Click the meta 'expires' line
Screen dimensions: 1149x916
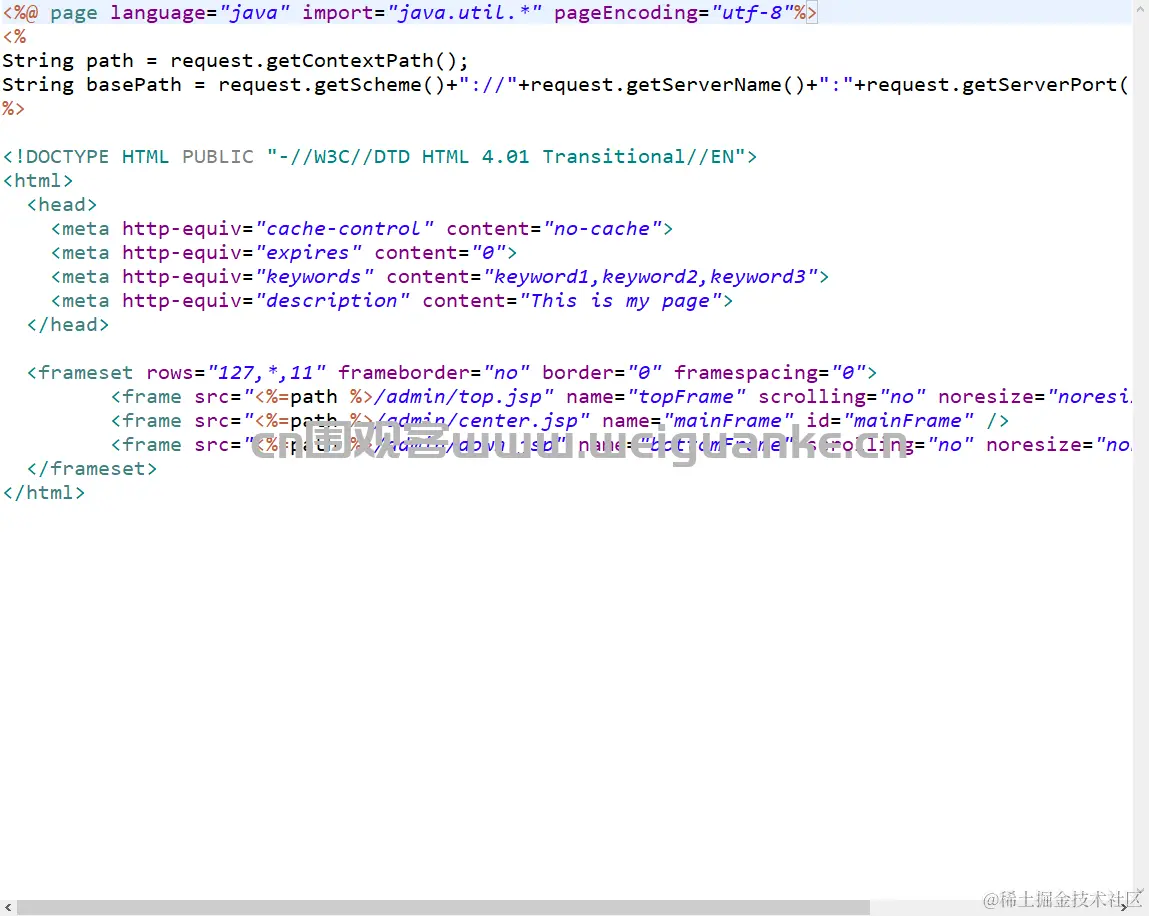[x=284, y=253]
